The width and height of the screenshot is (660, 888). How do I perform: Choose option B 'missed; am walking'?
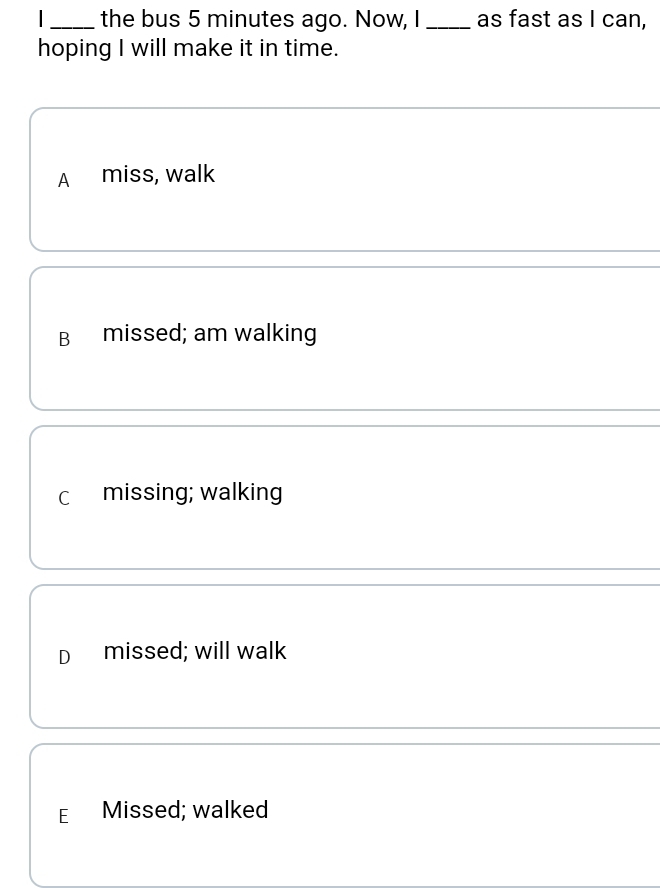[344, 338]
